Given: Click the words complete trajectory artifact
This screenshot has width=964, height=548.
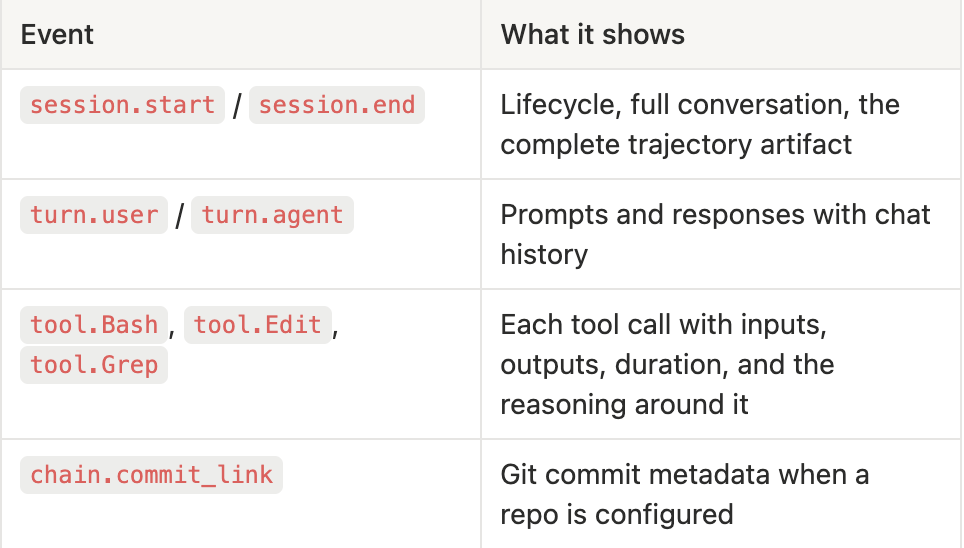Looking at the screenshot, I should [x=676, y=145].
